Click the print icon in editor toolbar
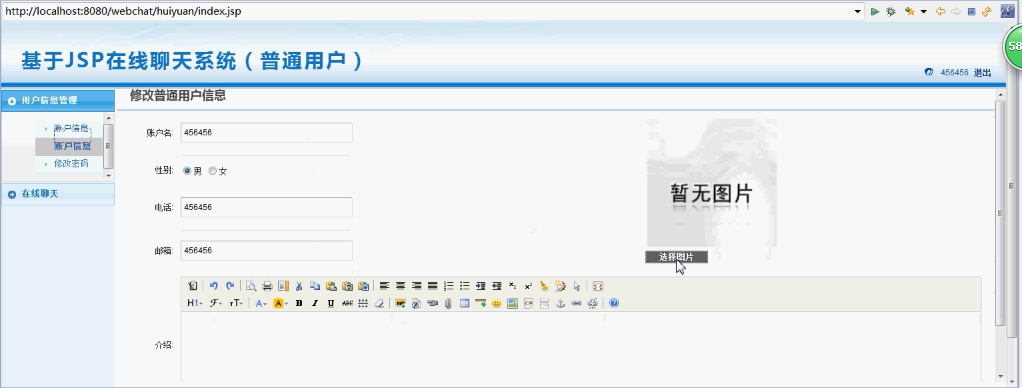 [x=267, y=286]
